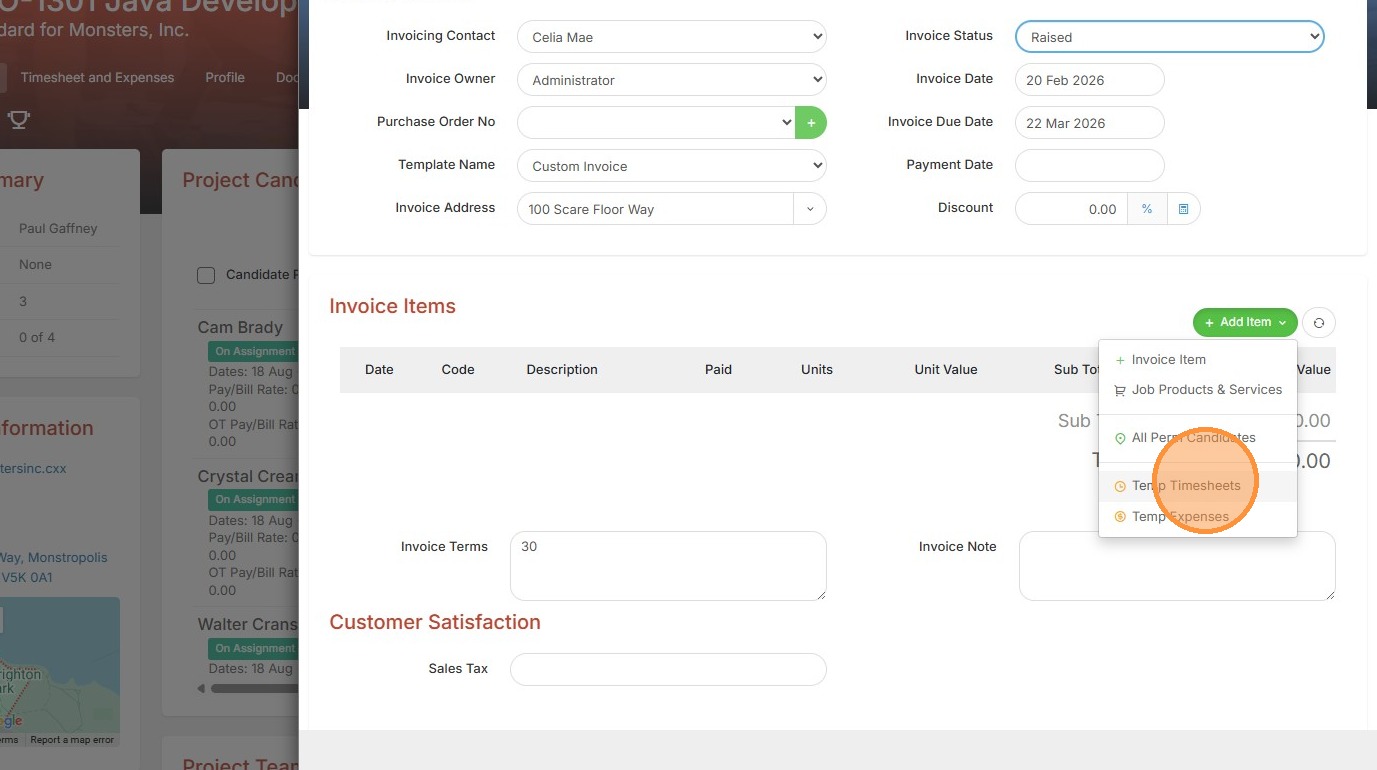The image size is (1377, 770).
Task: Choose Invoice Item from the Add Item menu
Action: pyautogui.click(x=1168, y=360)
